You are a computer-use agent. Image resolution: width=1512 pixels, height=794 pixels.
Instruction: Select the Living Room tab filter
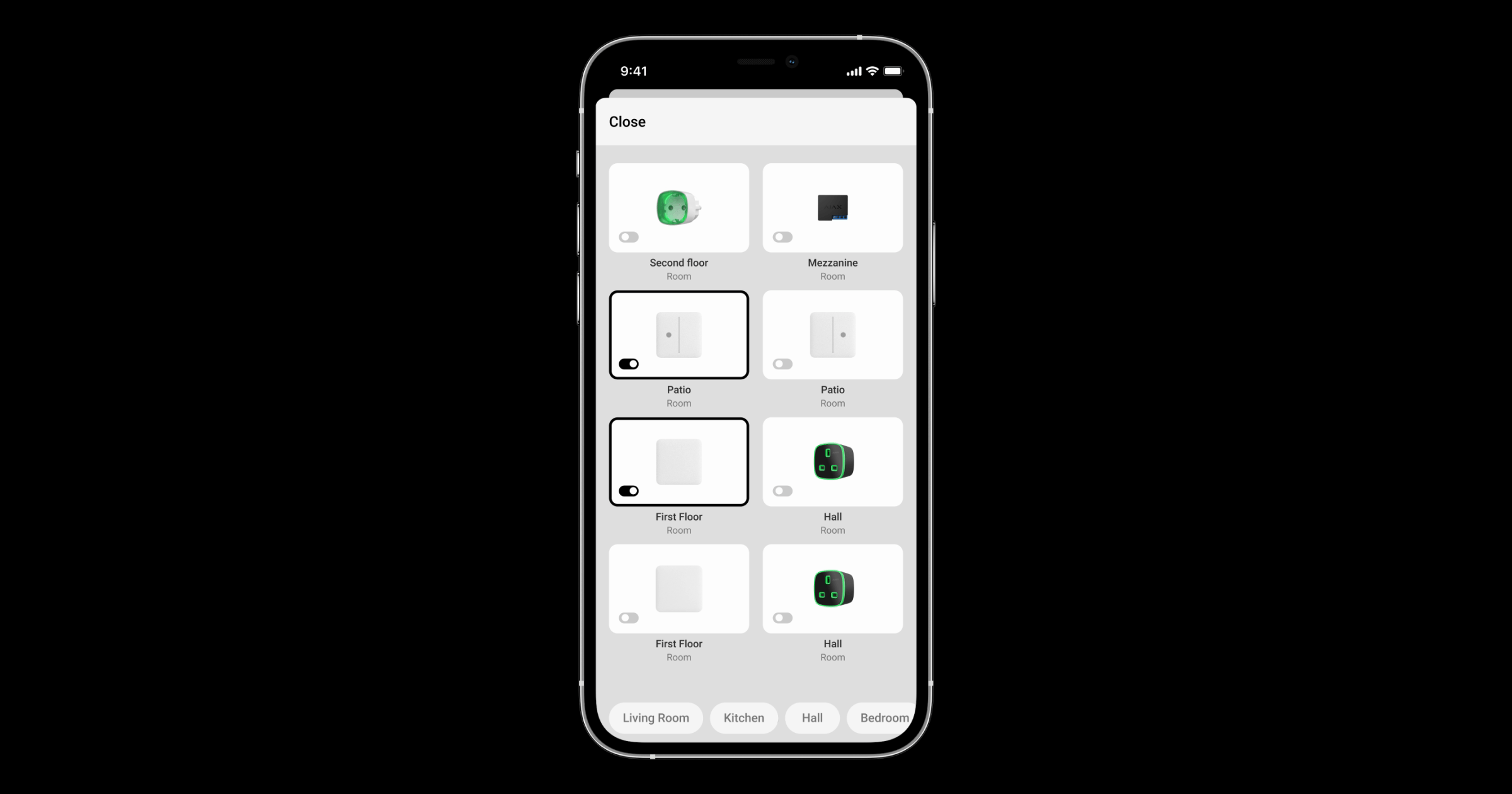pos(656,717)
